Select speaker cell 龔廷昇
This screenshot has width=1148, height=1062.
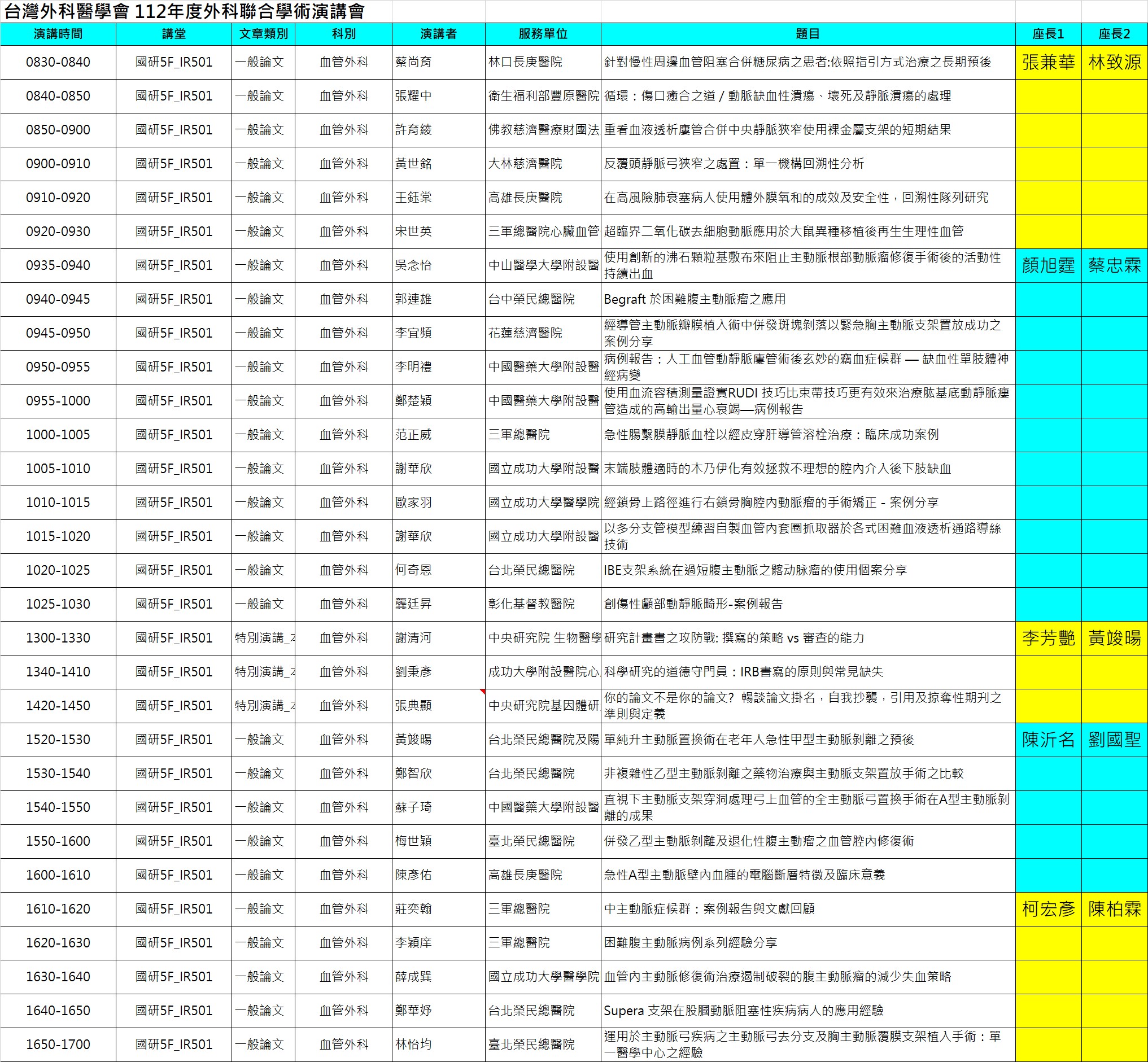[x=439, y=604]
